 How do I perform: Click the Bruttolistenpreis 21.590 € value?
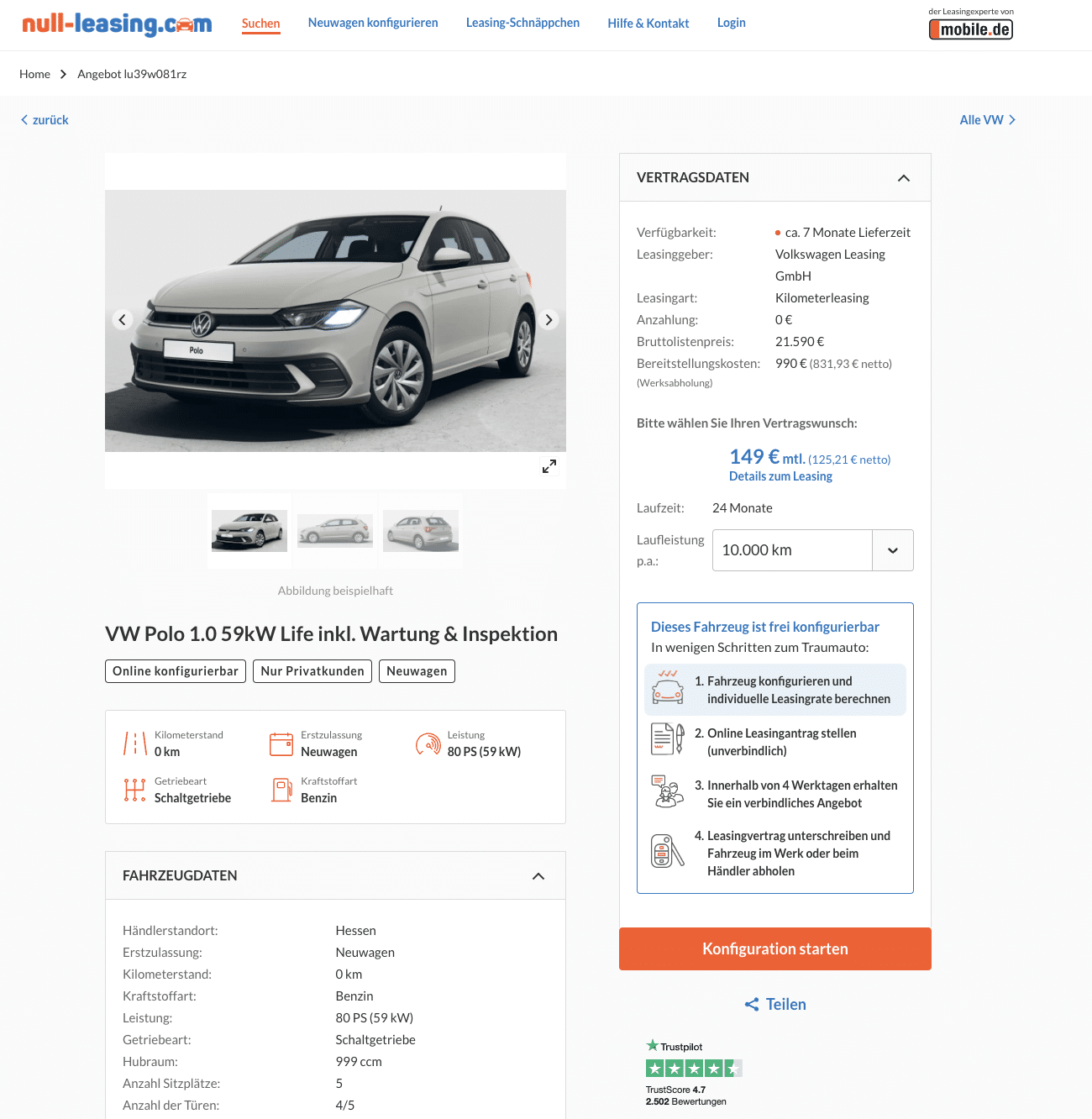800,342
